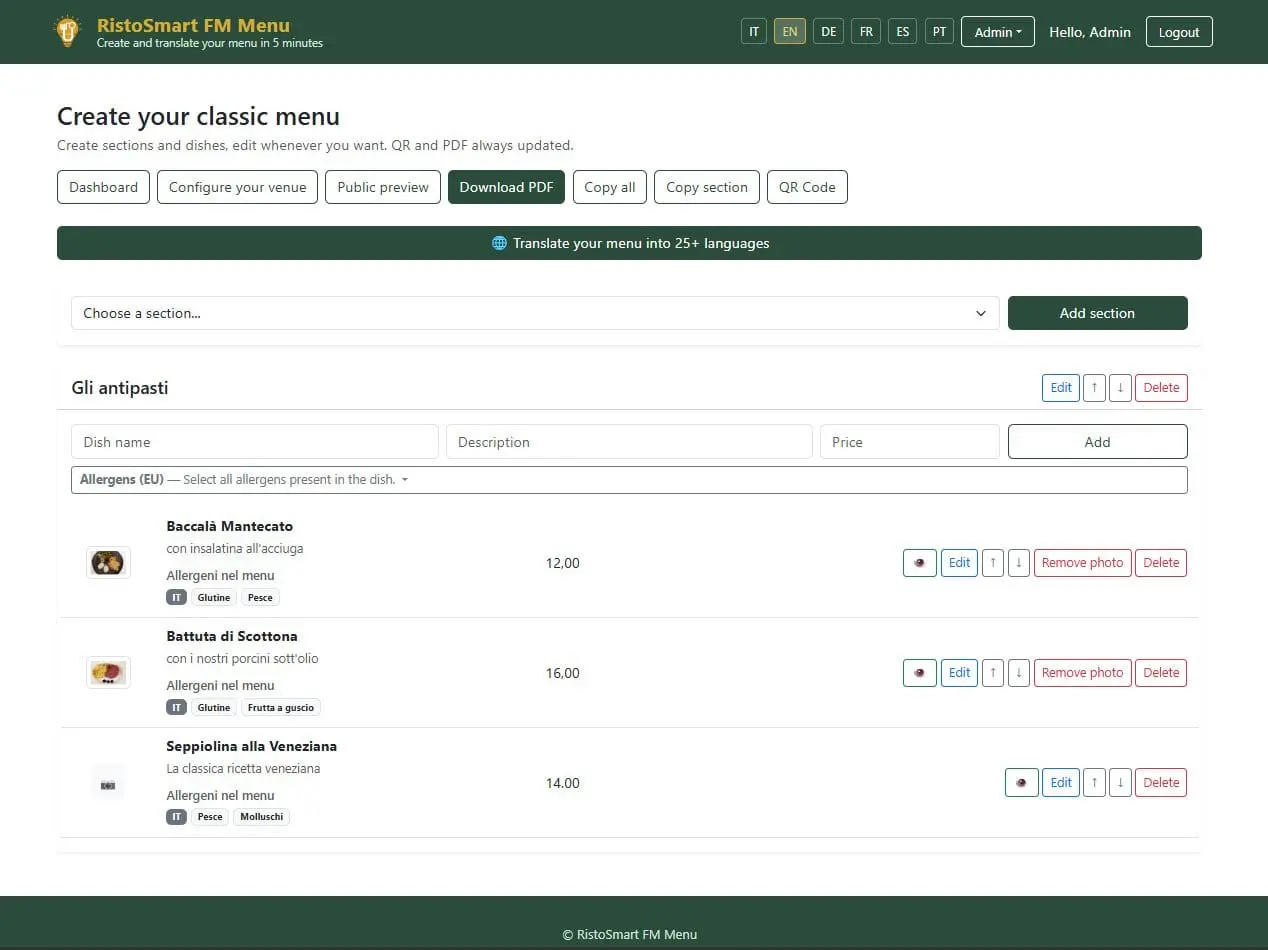Focus the Dish name field
The image size is (1268, 950).
pyautogui.click(x=255, y=442)
